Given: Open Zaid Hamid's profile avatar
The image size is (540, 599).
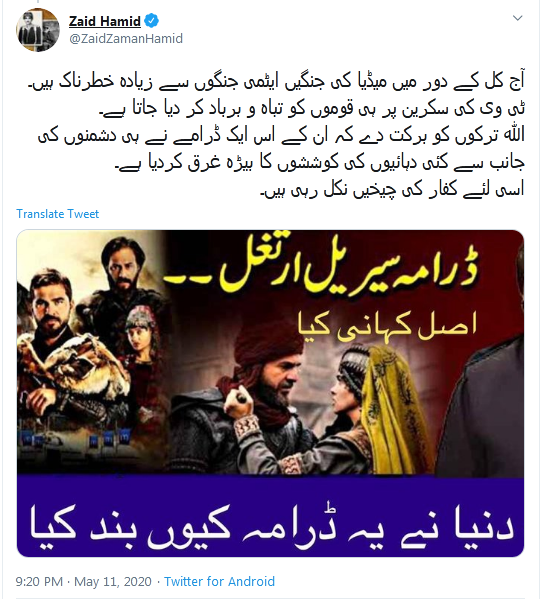Looking at the screenshot, I should coord(38,30).
